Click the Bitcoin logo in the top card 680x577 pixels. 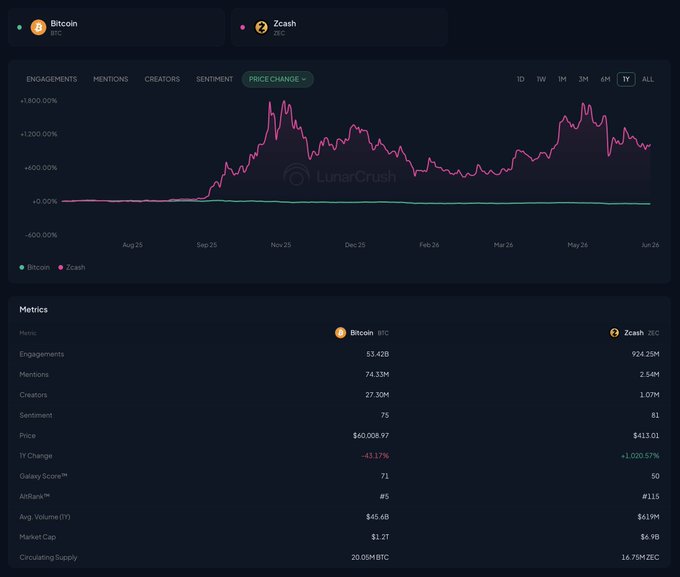pyautogui.click(x=38, y=27)
